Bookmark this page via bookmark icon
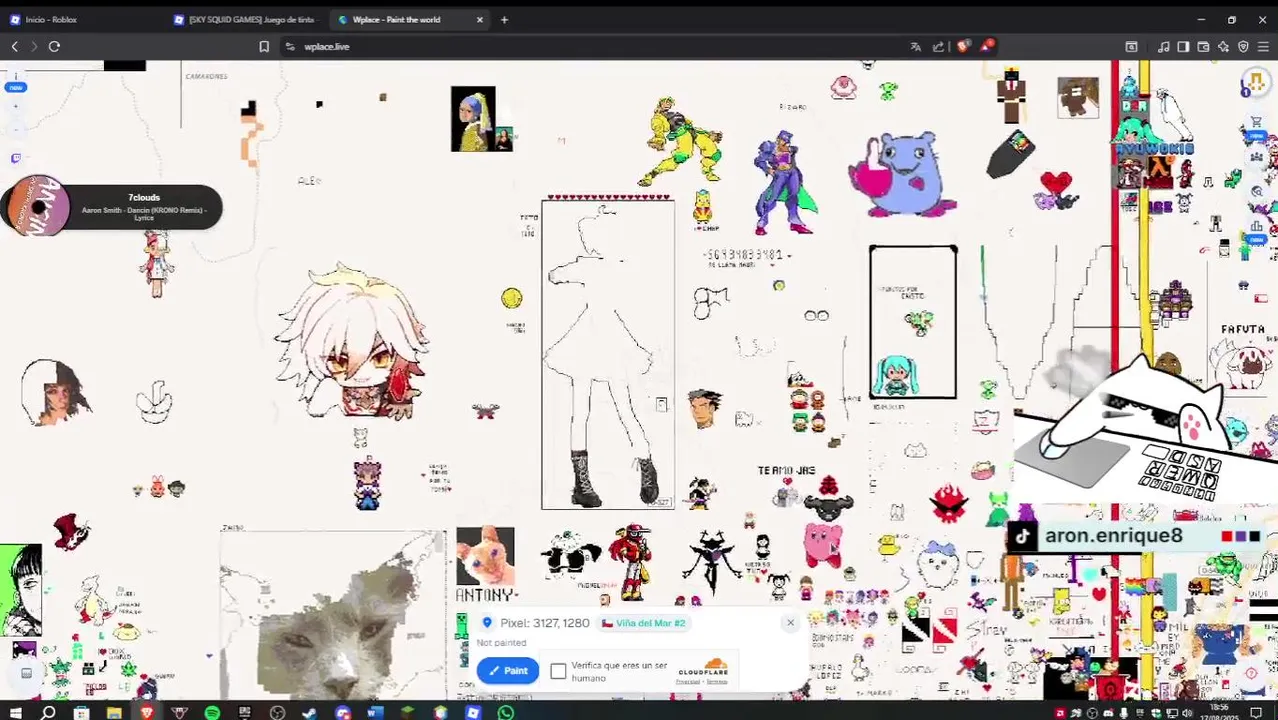 (x=264, y=46)
